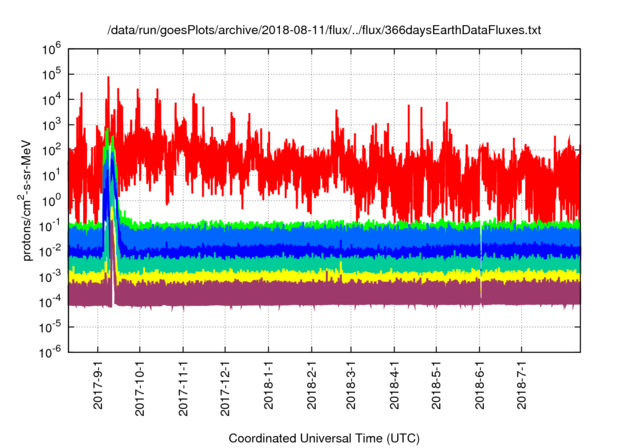Click the tallest red flux peak in September 2017
The width and height of the screenshot is (640, 448).
pyautogui.click(x=108, y=88)
